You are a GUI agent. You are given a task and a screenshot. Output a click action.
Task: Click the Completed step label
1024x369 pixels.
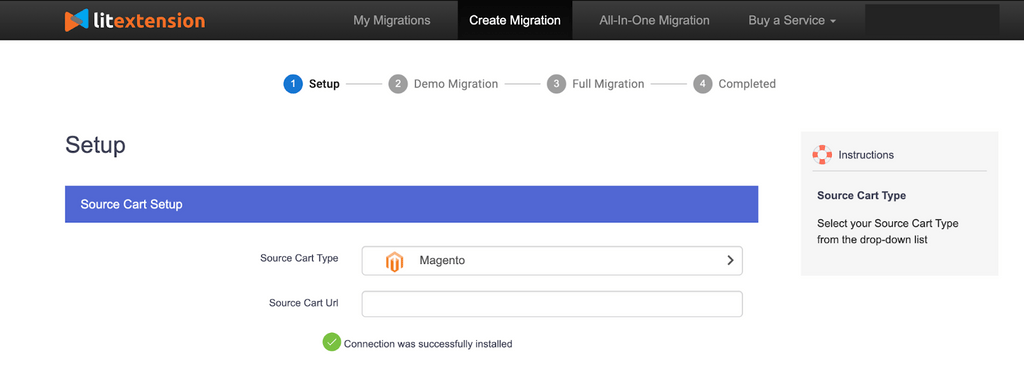pyautogui.click(x=747, y=84)
